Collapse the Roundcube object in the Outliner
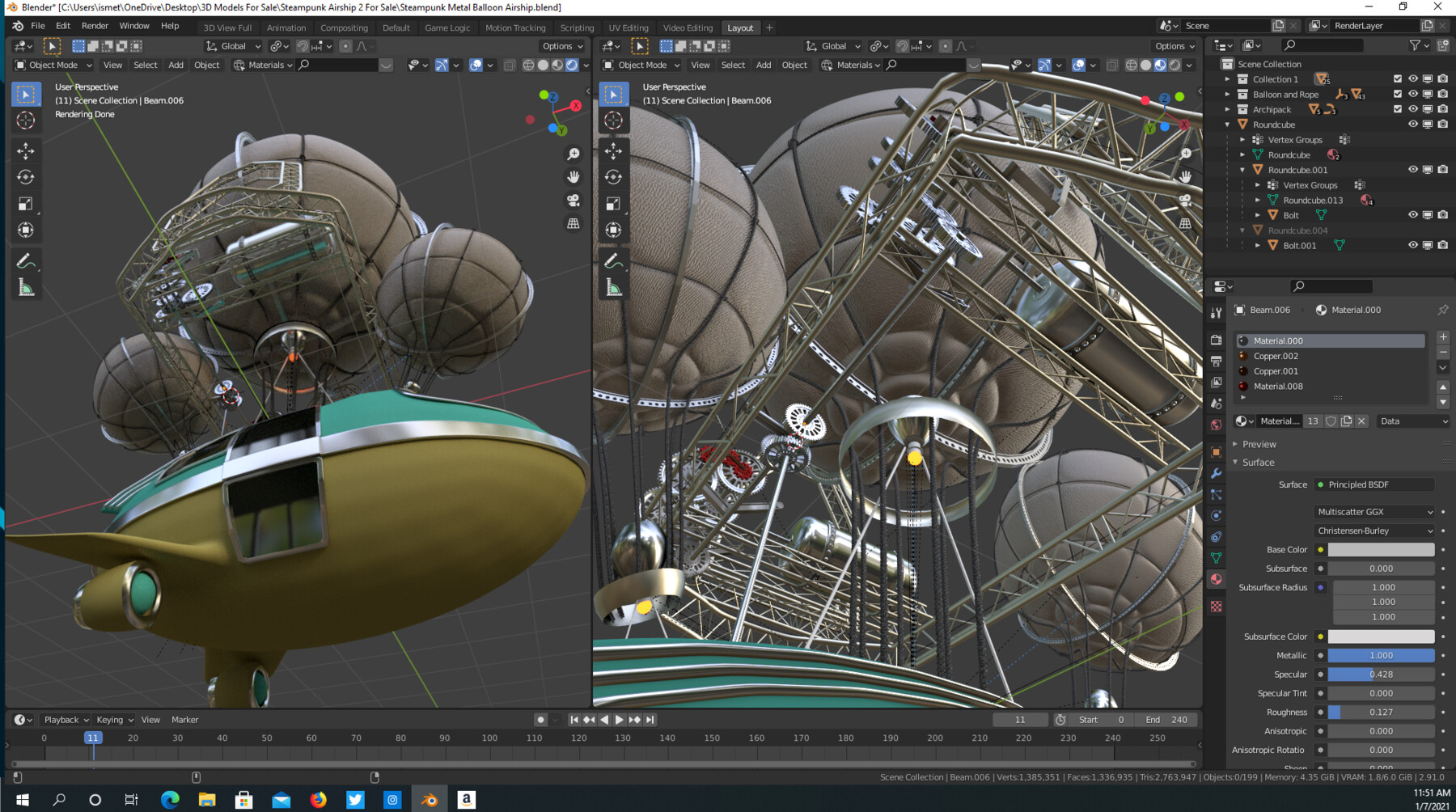This screenshot has width=1456, height=812. click(1227, 125)
